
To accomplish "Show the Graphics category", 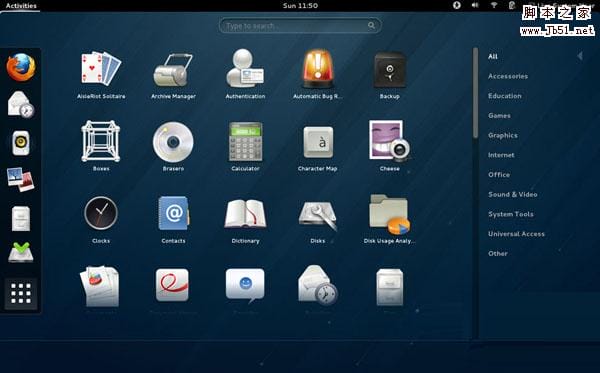I will [x=503, y=135].
